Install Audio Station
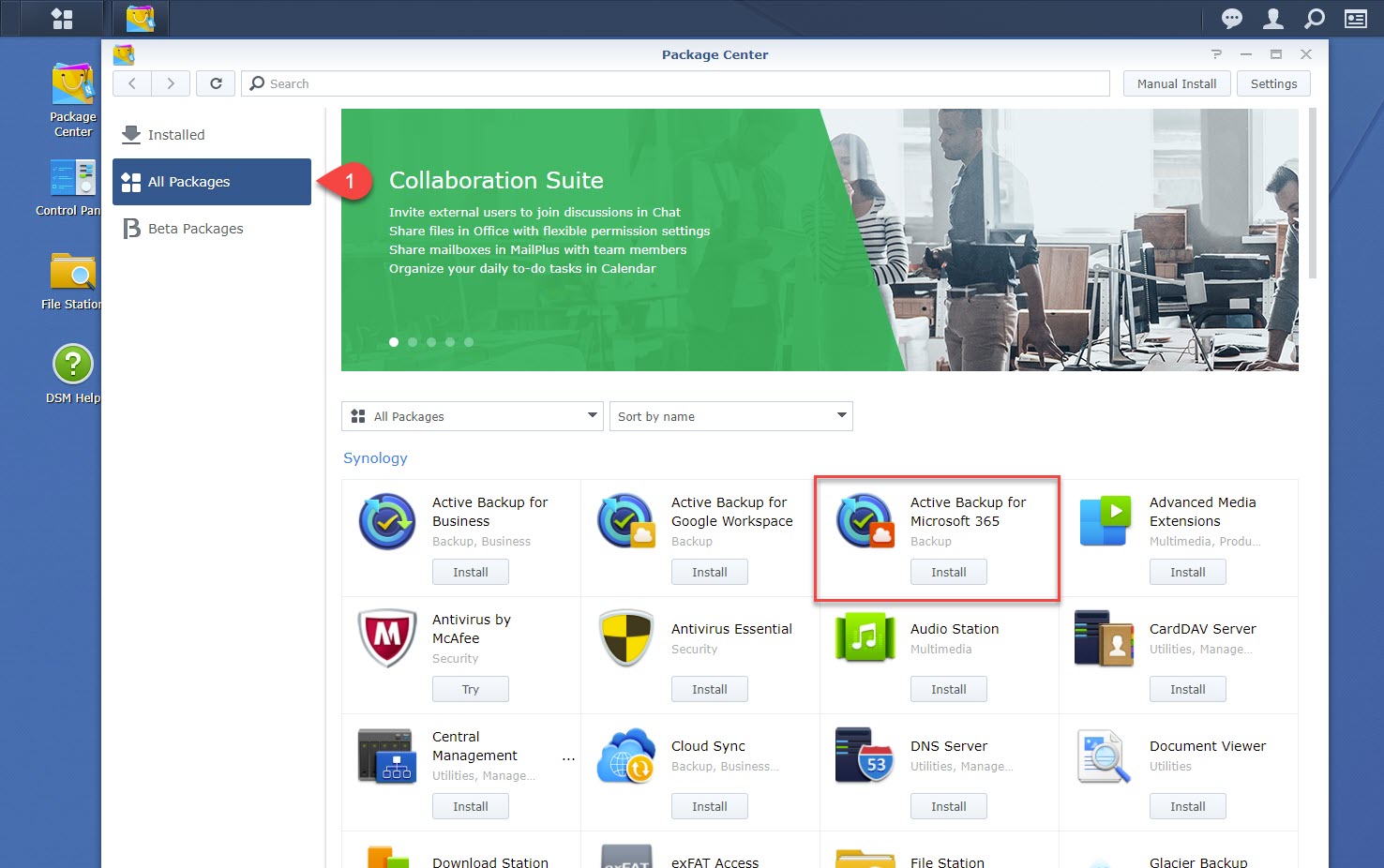This screenshot has height=868, width=1384. coord(949,689)
